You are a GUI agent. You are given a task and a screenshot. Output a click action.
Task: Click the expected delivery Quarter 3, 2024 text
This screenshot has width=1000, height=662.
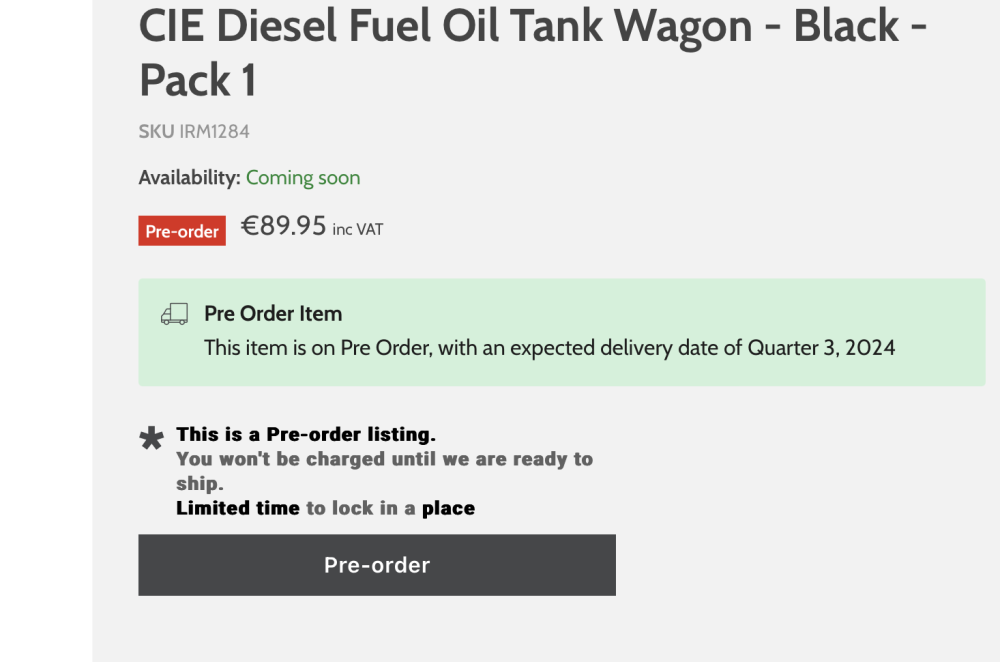pyautogui.click(x=549, y=348)
